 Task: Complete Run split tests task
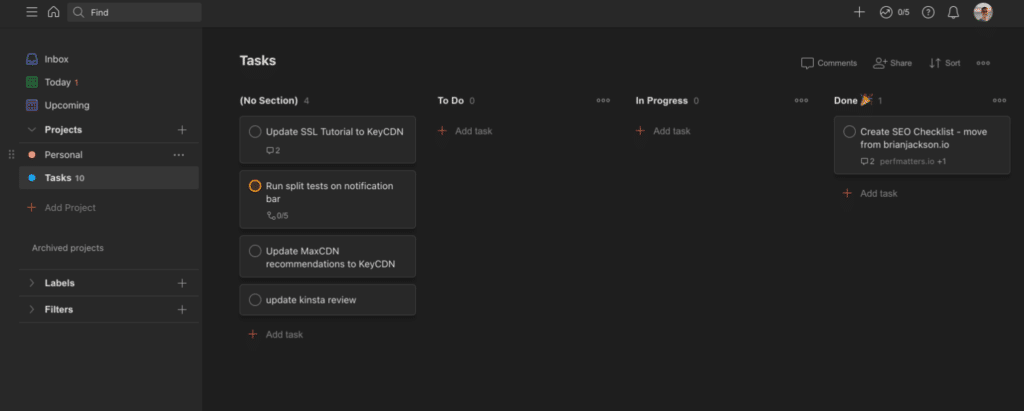[255, 186]
